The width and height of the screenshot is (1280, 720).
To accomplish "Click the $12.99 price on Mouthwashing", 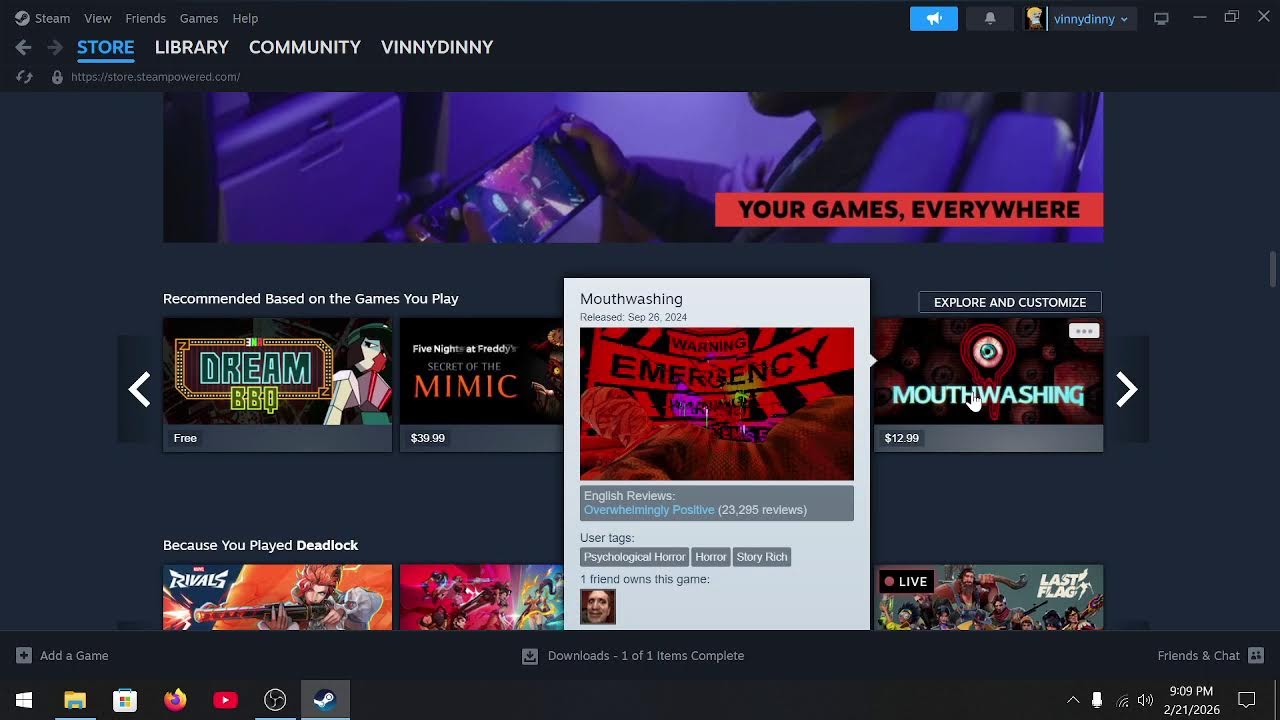I will 902,438.
